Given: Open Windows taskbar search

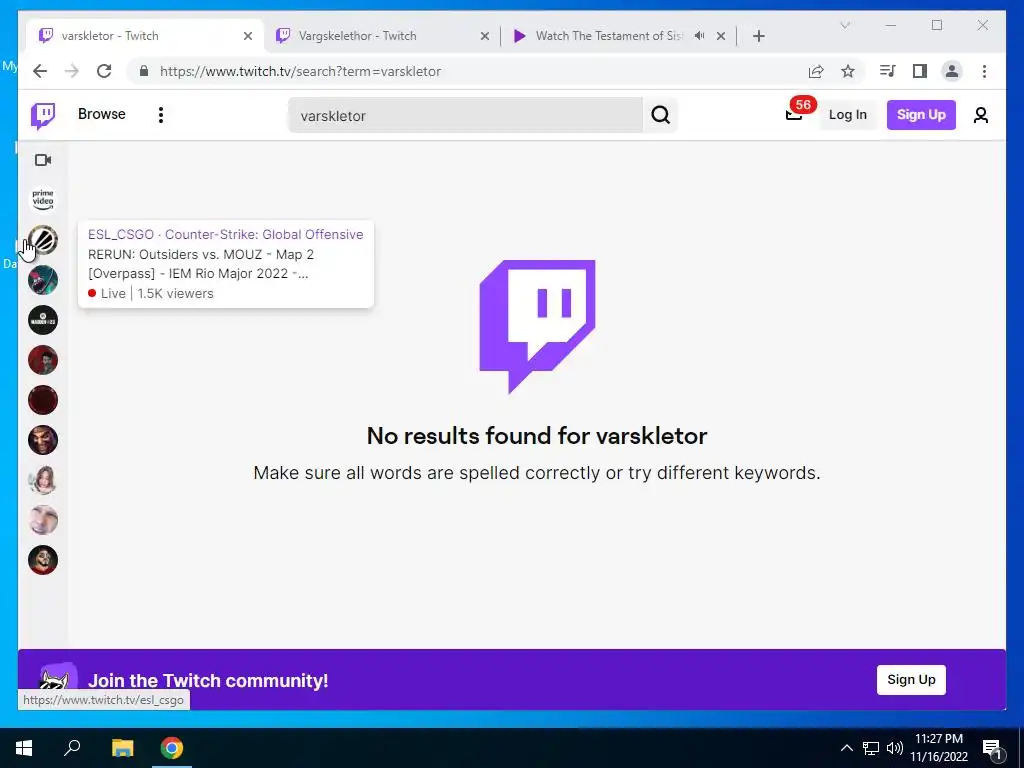Looking at the screenshot, I should point(72,748).
